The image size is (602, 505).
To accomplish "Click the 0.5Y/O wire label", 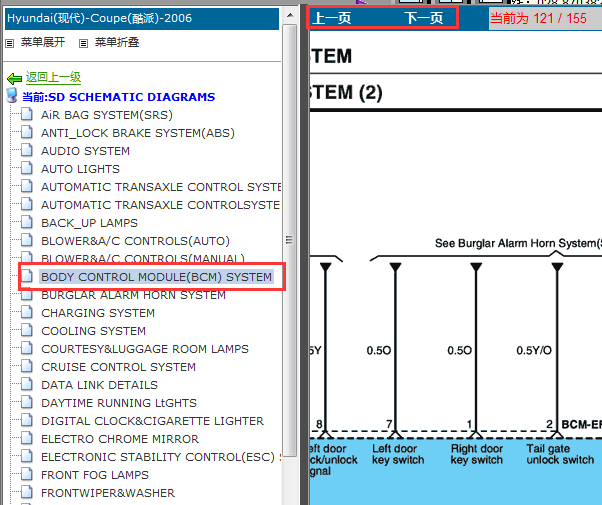I will (534, 350).
